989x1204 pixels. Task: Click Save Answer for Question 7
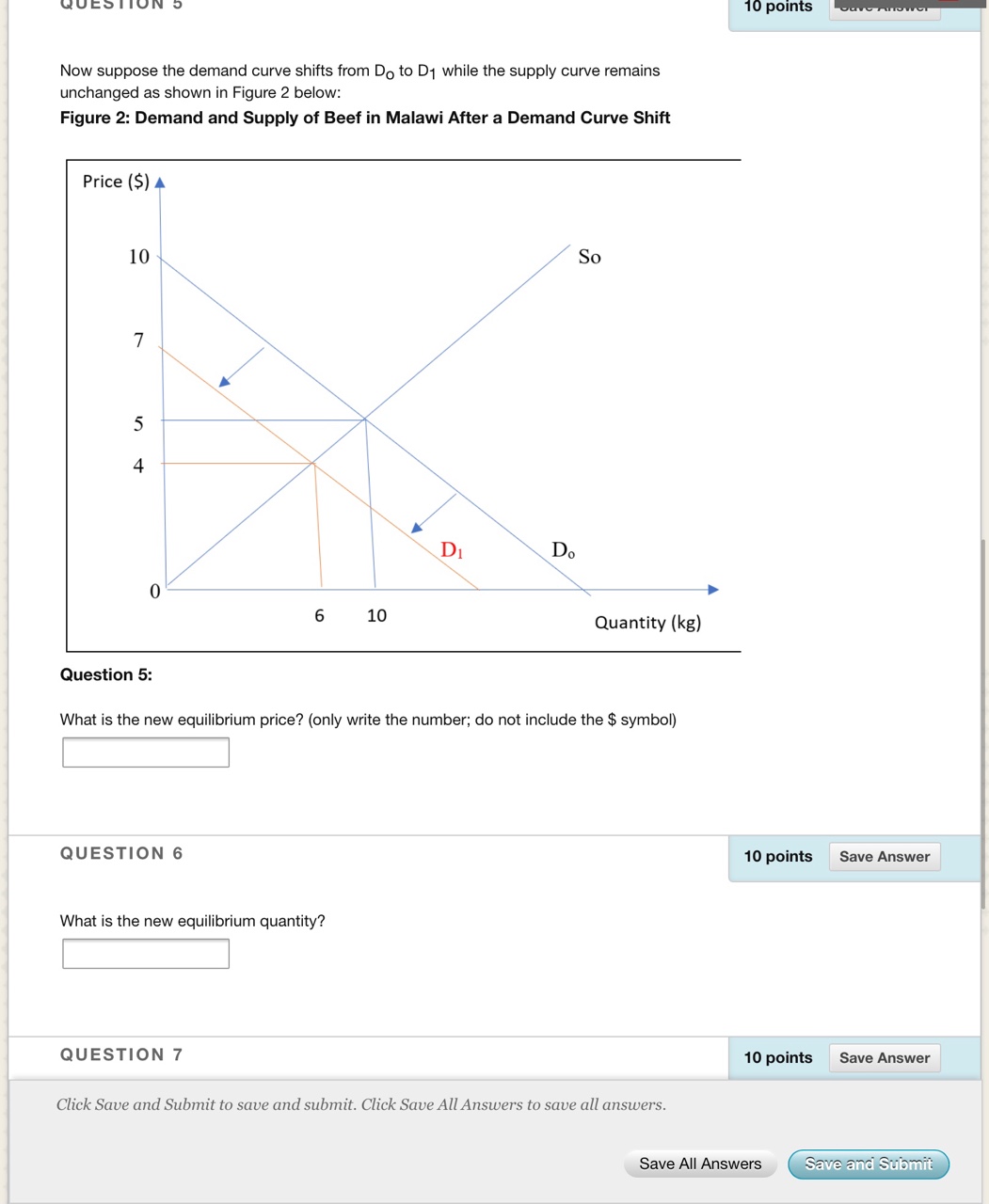884,1057
